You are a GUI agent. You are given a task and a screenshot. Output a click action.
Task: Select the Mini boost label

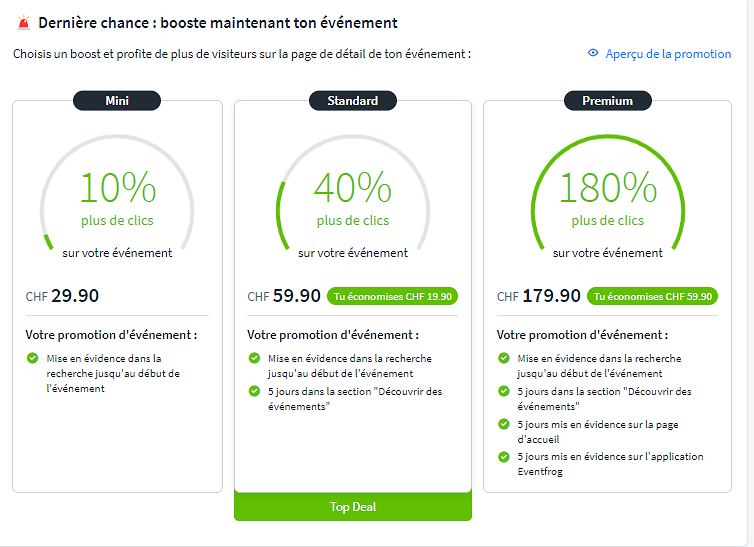point(117,100)
